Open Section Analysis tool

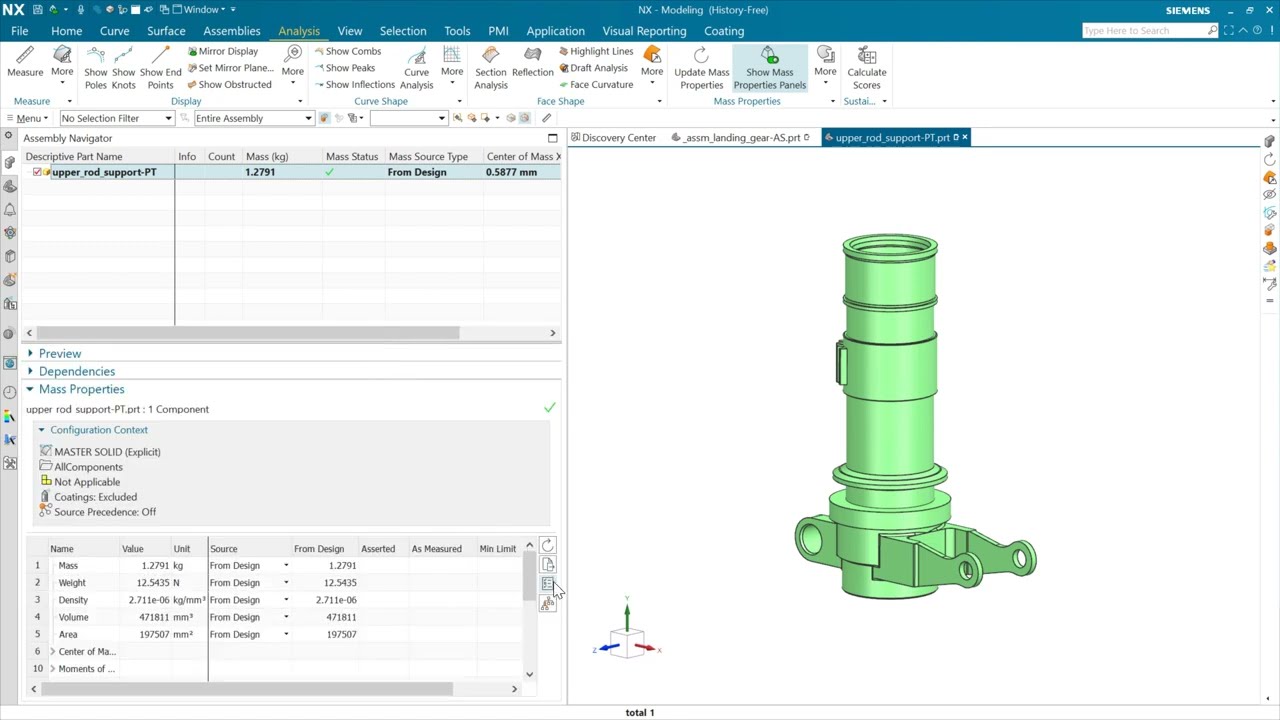click(490, 69)
